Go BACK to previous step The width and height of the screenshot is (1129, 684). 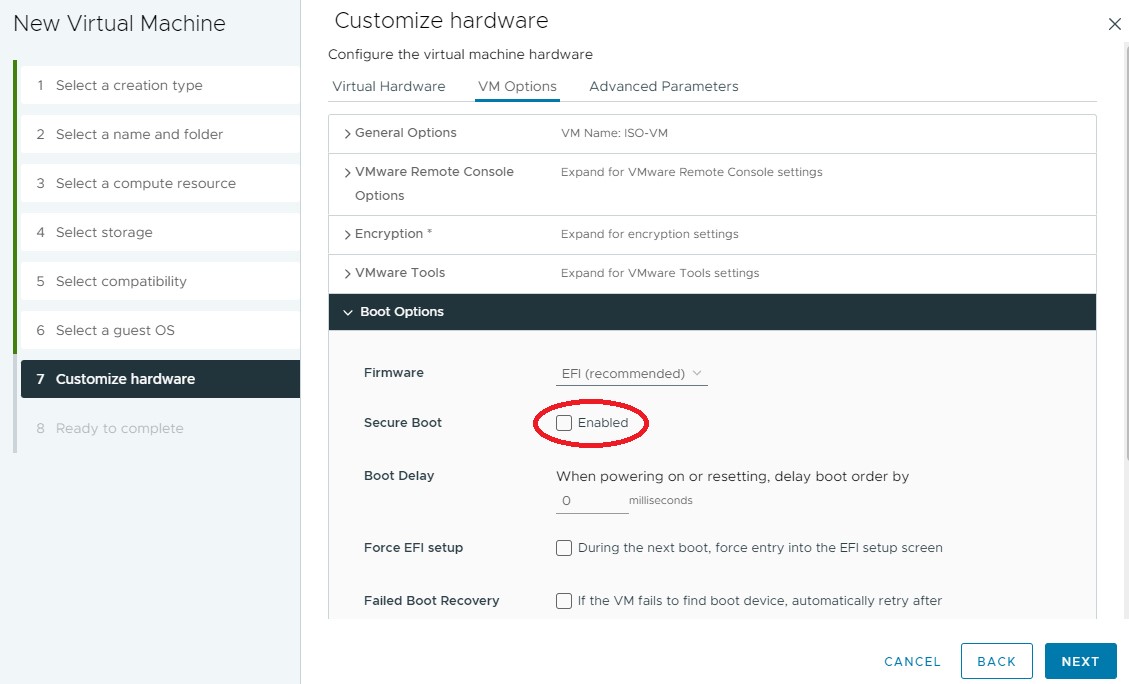click(x=996, y=661)
